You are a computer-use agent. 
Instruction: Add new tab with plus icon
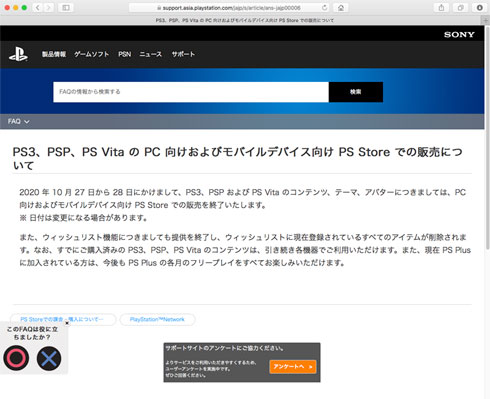point(486,20)
